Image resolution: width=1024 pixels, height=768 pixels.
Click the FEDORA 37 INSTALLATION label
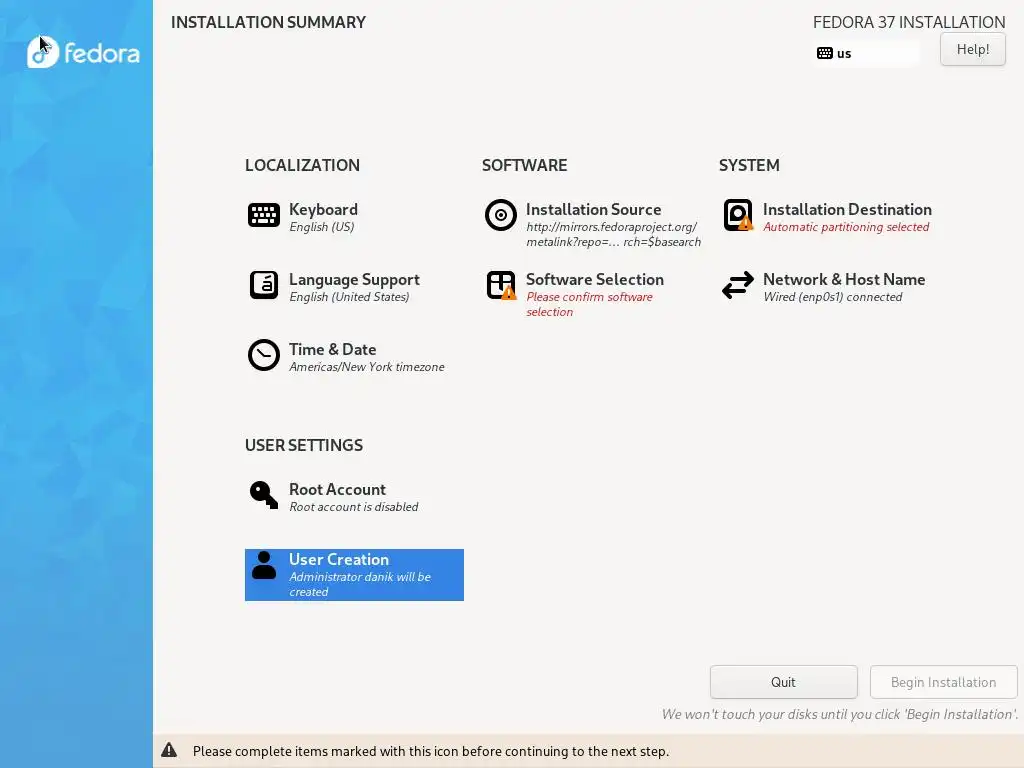coord(909,22)
